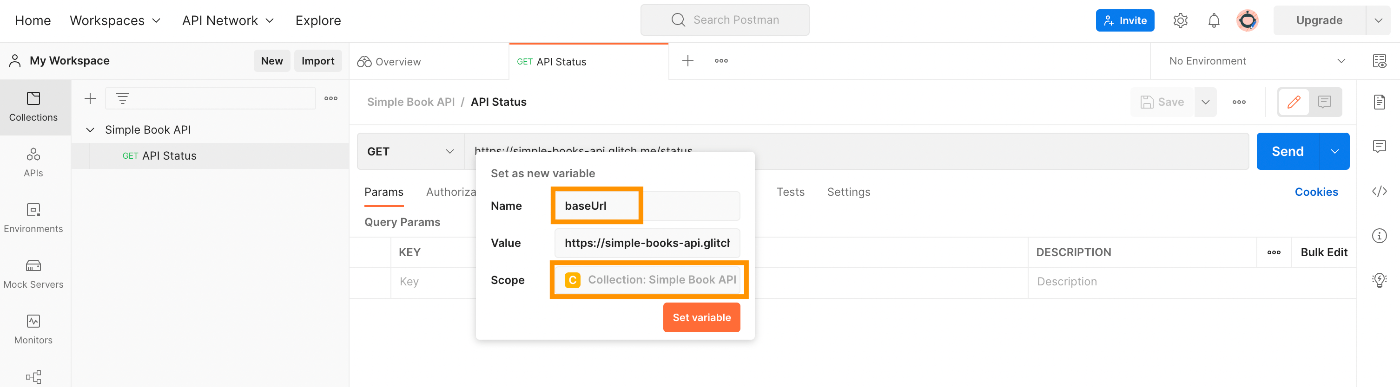Expand the Workspaces dropdown

(115, 20)
